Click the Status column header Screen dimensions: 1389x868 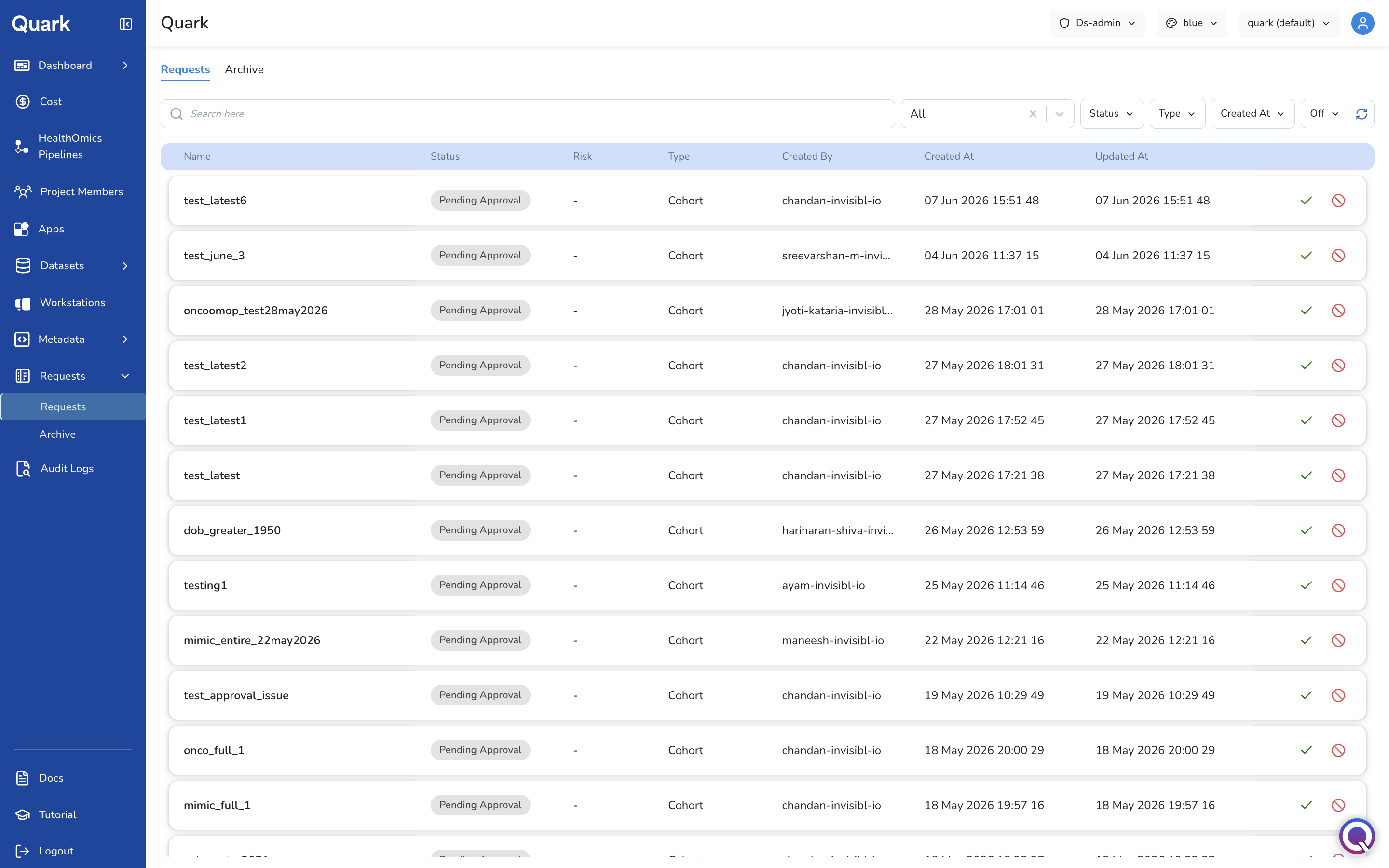coord(445,156)
